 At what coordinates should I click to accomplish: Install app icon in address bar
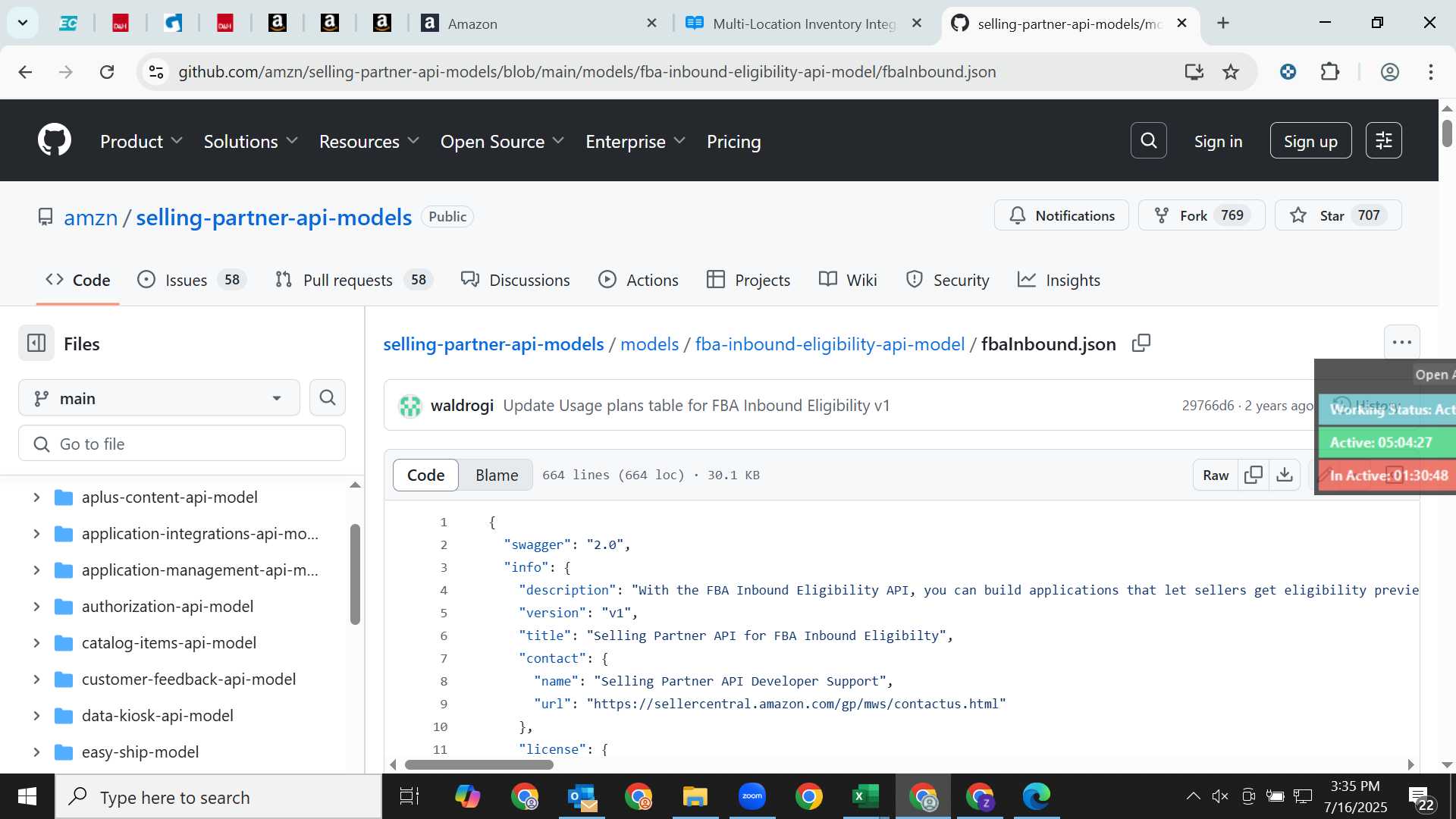pos(1194,72)
